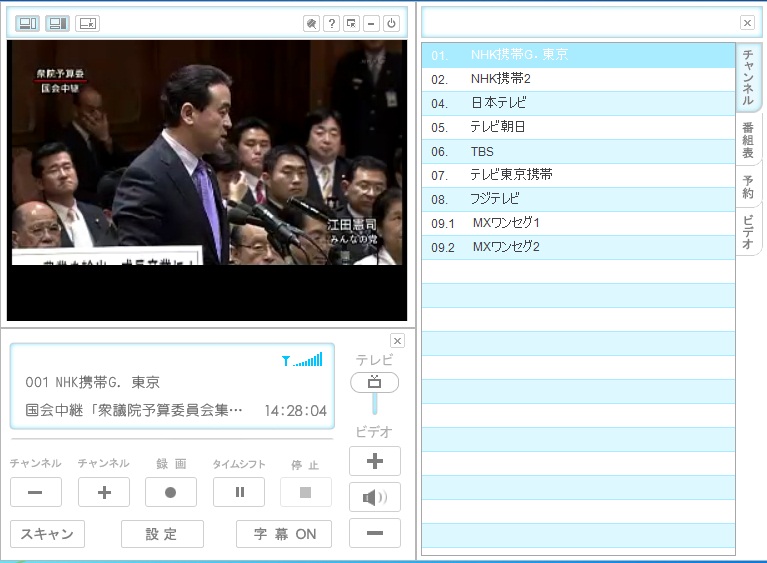767x563 pixels.
Task: Go to next channel with plus button
Action: point(104,492)
